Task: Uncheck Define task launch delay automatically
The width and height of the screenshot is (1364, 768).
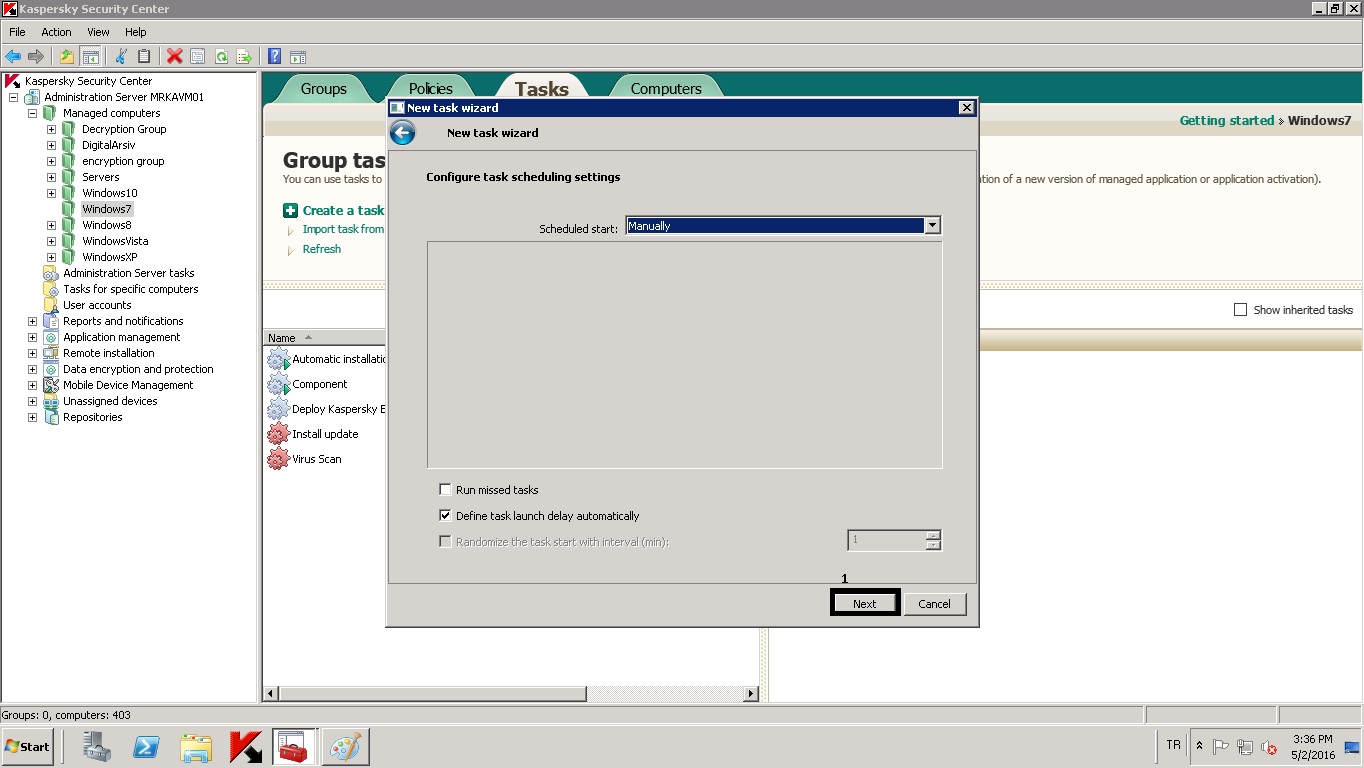Action: [x=445, y=516]
